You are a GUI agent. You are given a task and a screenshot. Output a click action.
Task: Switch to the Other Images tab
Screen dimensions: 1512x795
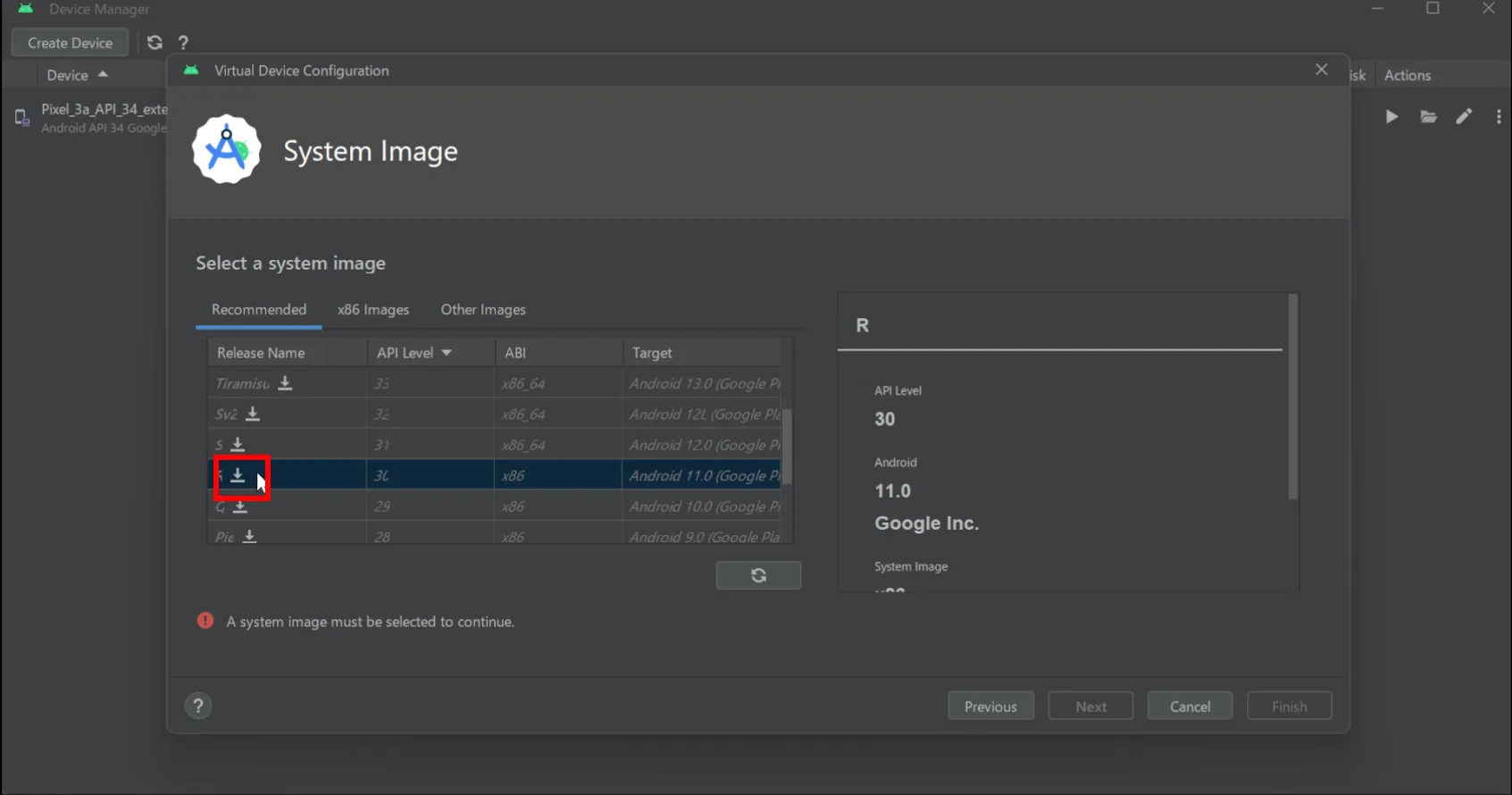483,309
